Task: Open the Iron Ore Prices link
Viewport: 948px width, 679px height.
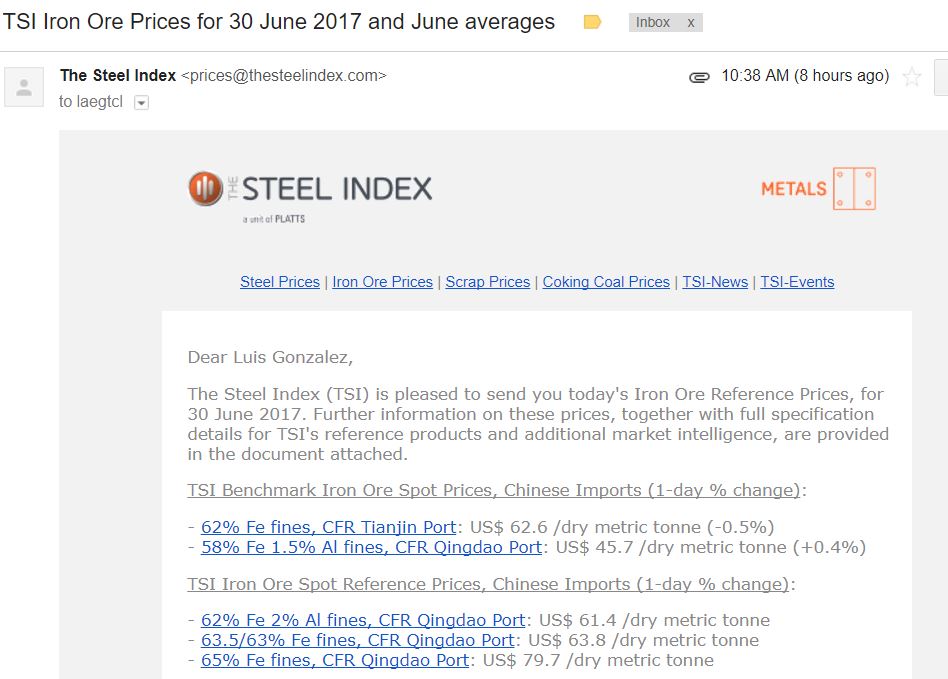Action: [383, 282]
